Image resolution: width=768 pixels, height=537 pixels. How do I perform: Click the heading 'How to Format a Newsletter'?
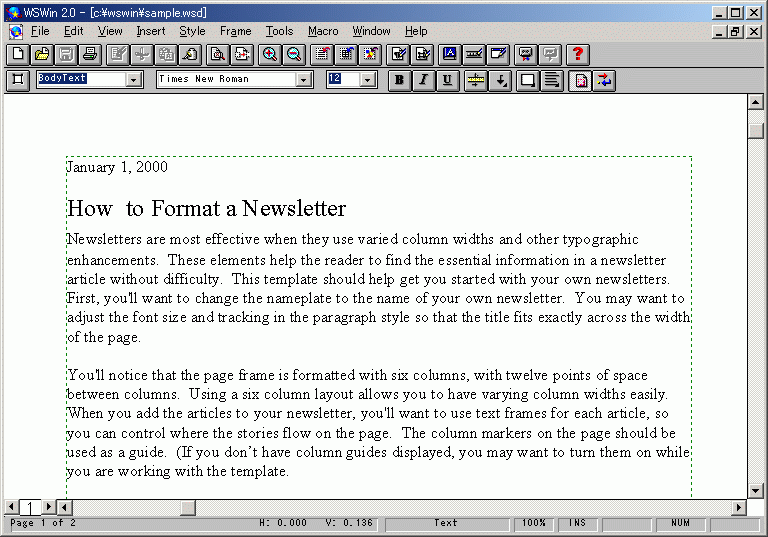(x=207, y=209)
